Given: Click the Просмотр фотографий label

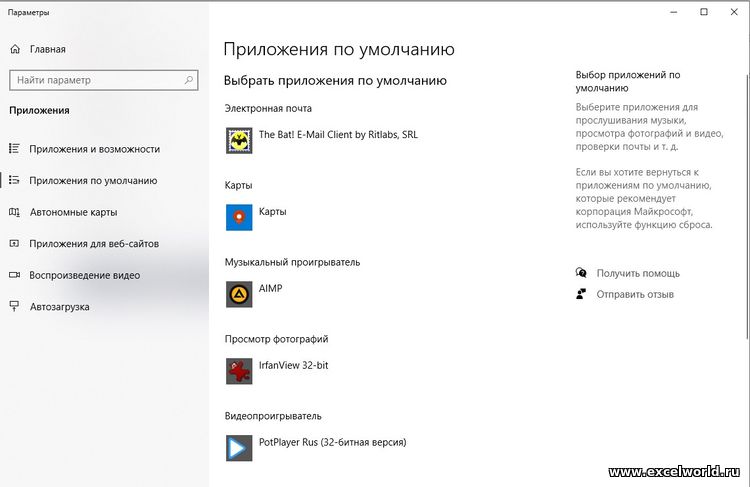Looking at the screenshot, I should 276,339.
